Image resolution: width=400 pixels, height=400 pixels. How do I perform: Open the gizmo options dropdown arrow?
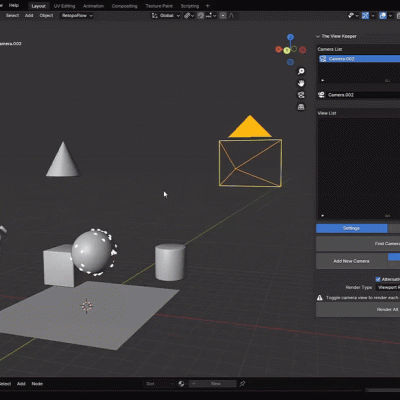pyautogui.click(x=373, y=16)
